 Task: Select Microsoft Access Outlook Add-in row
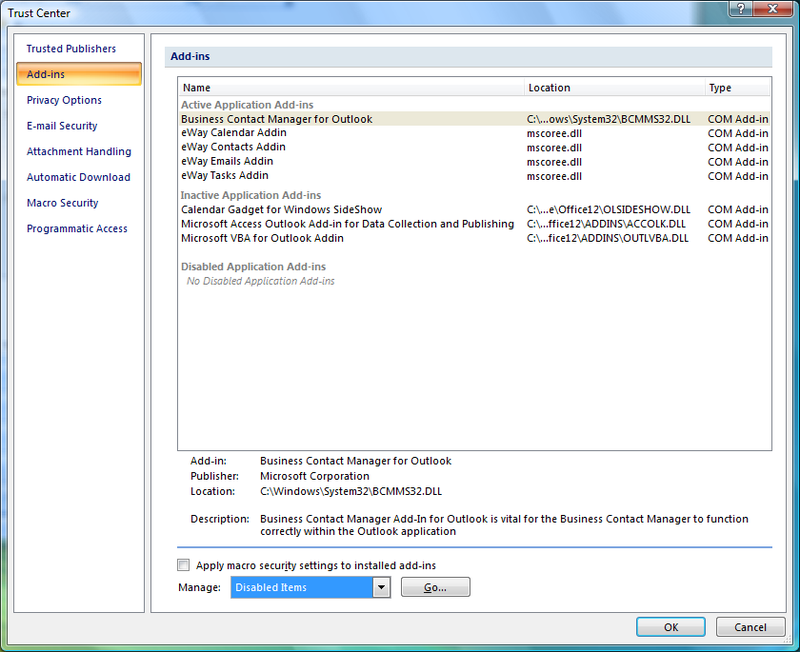[474, 224]
